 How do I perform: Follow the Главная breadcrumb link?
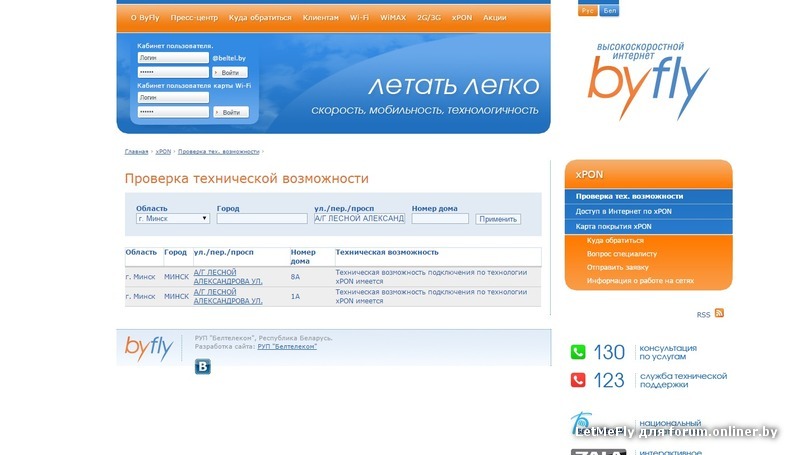pyautogui.click(x=136, y=151)
